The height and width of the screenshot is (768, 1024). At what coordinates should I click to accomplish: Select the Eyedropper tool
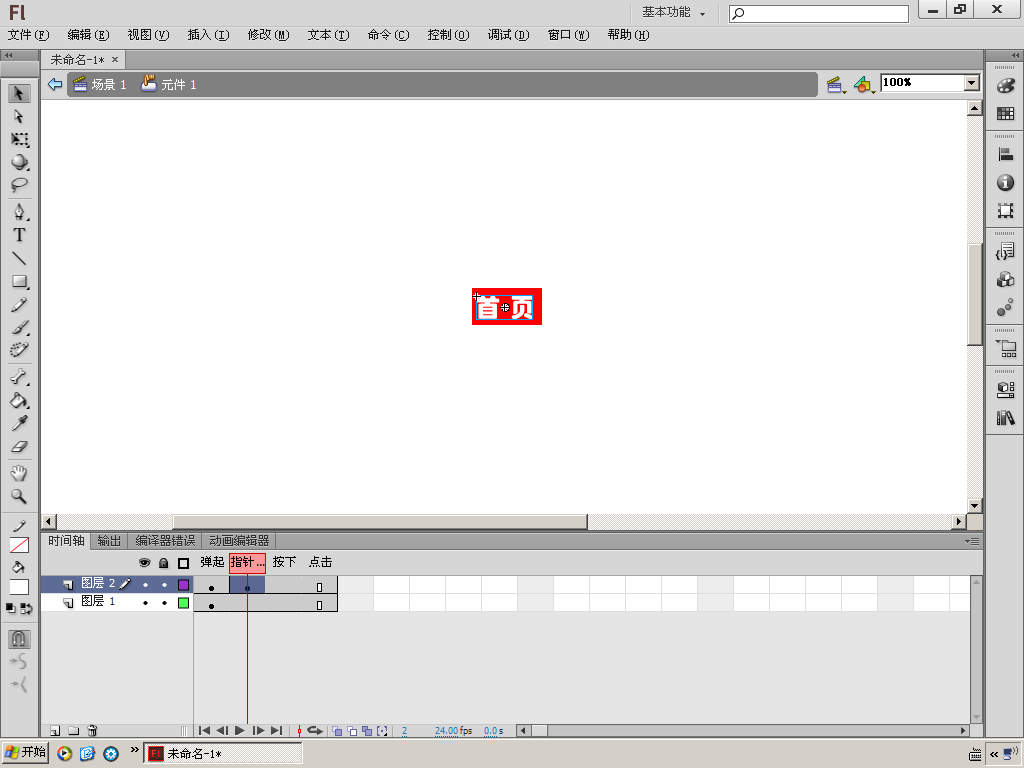pos(19,424)
